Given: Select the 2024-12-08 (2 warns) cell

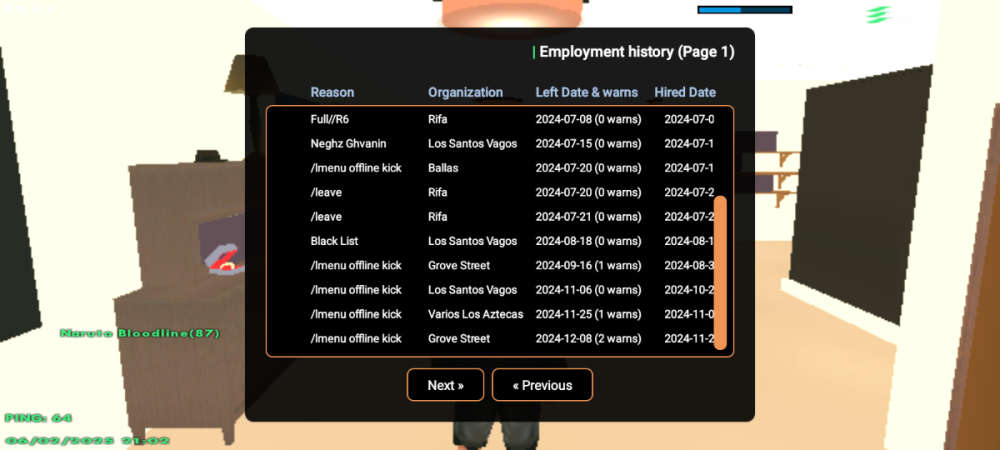Looking at the screenshot, I should (x=588, y=338).
